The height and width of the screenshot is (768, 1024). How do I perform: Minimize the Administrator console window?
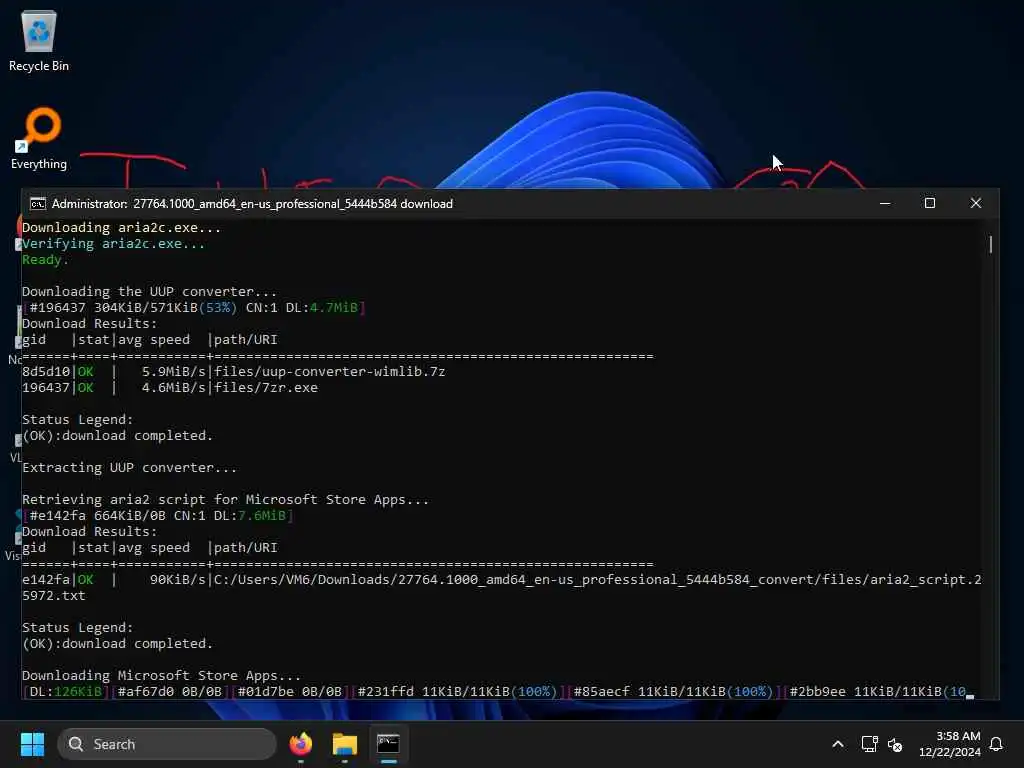[885, 203]
